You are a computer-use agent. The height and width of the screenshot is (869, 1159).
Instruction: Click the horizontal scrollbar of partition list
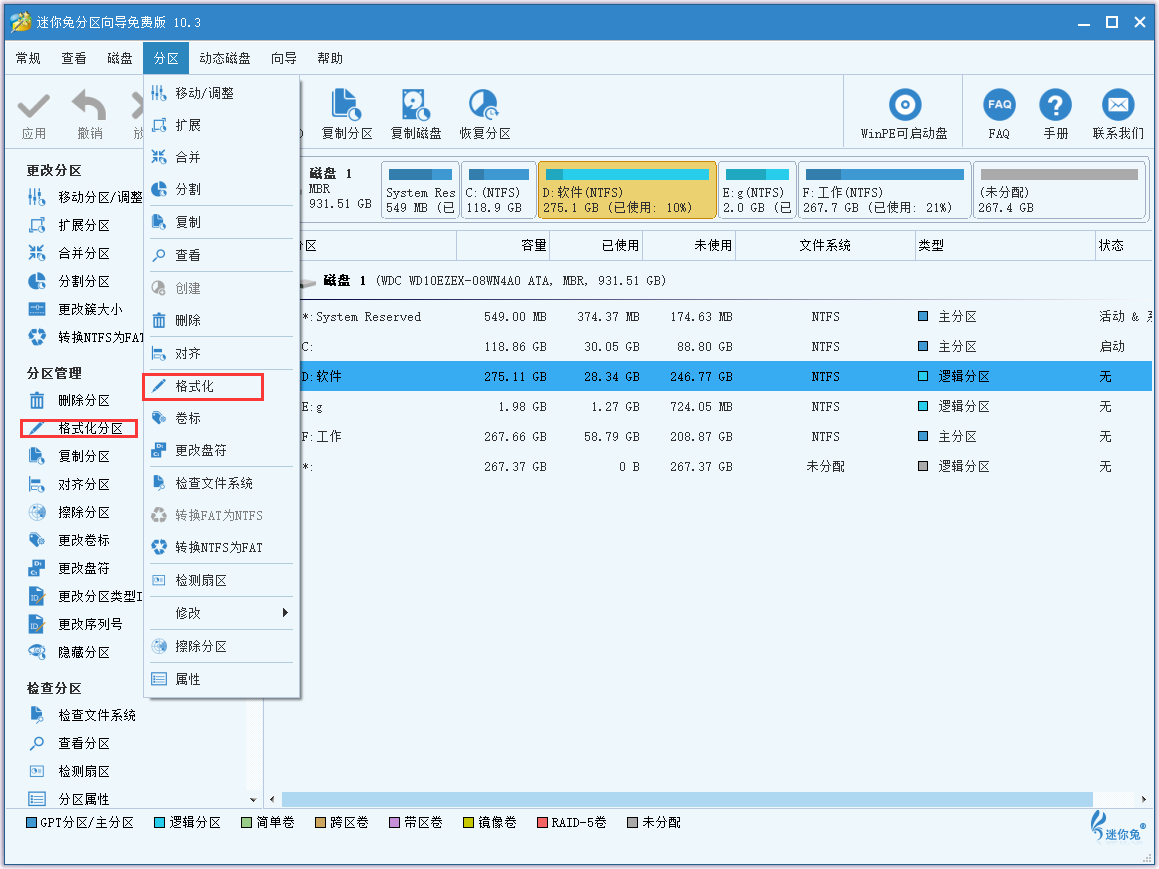coord(687,800)
